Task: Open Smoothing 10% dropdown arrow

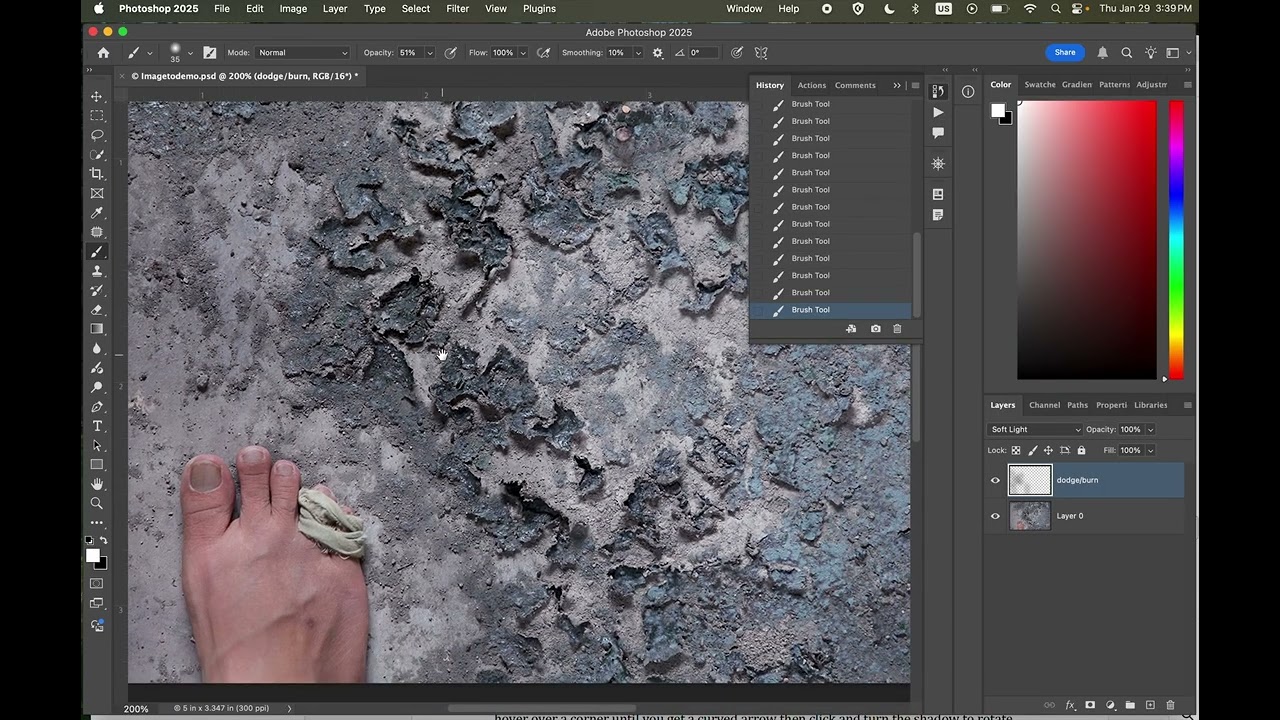Action: tap(638, 53)
